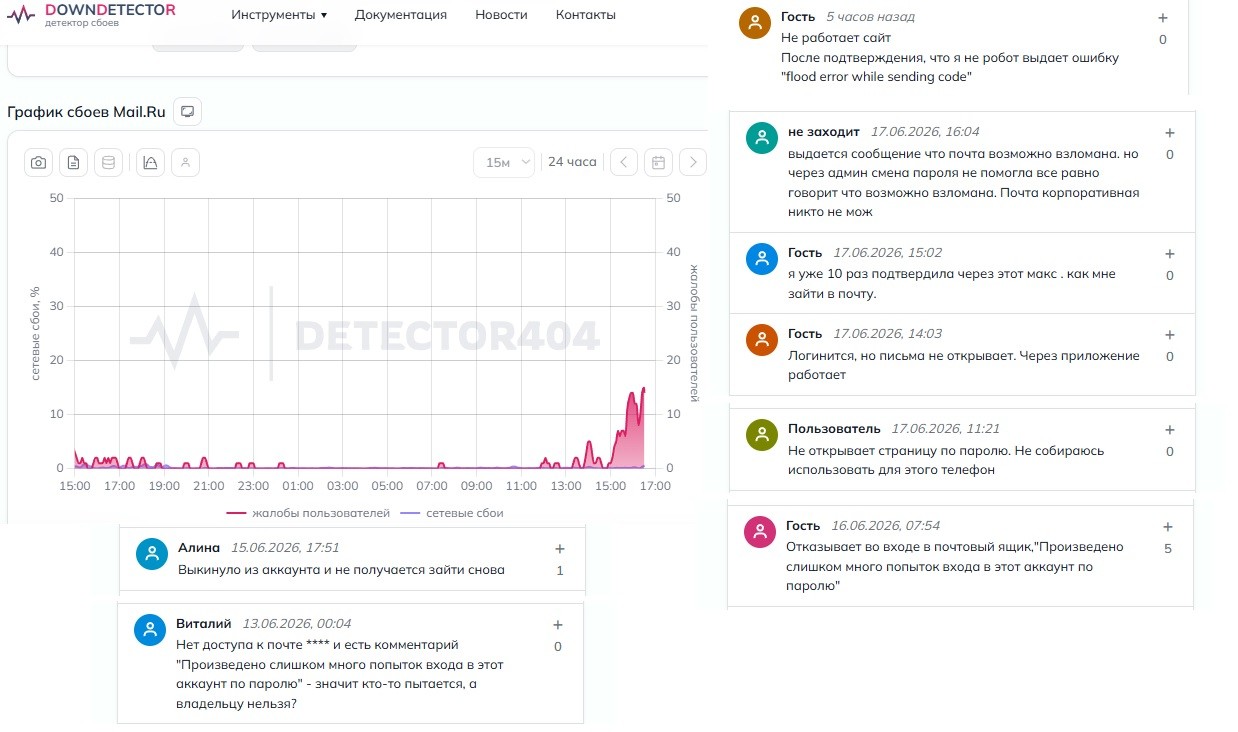
Task: Click Виталий's avatar icon
Action: [150, 629]
